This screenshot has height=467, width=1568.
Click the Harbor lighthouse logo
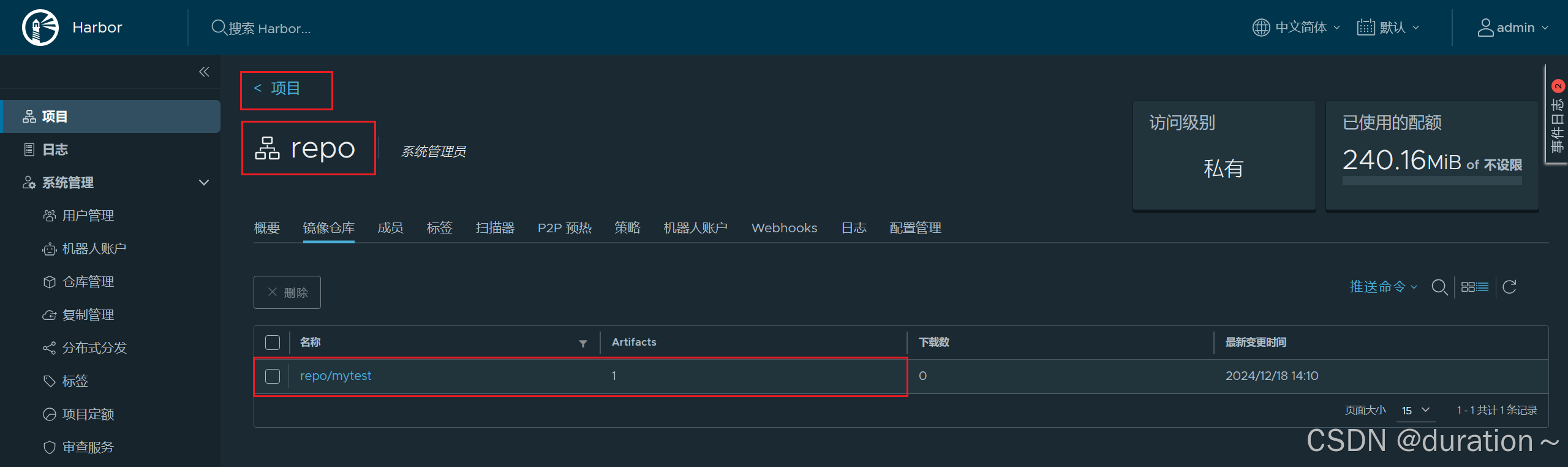coord(40,28)
